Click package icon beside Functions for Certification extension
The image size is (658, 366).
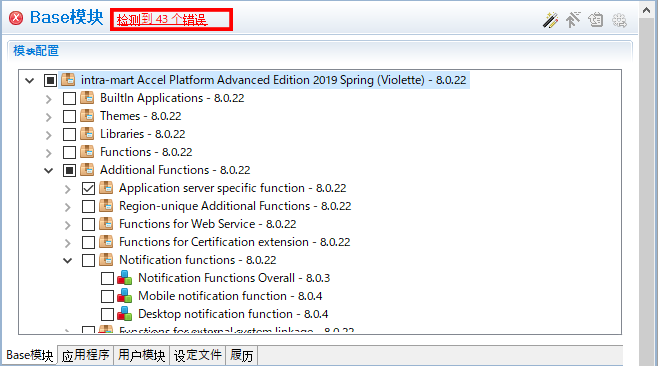click(106, 242)
